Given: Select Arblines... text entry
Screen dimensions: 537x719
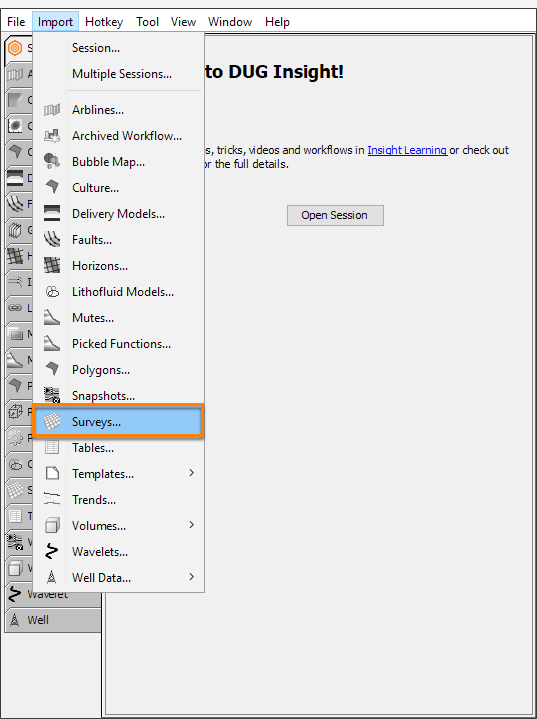Looking at the screenshot, I should [x=98, y=110].
